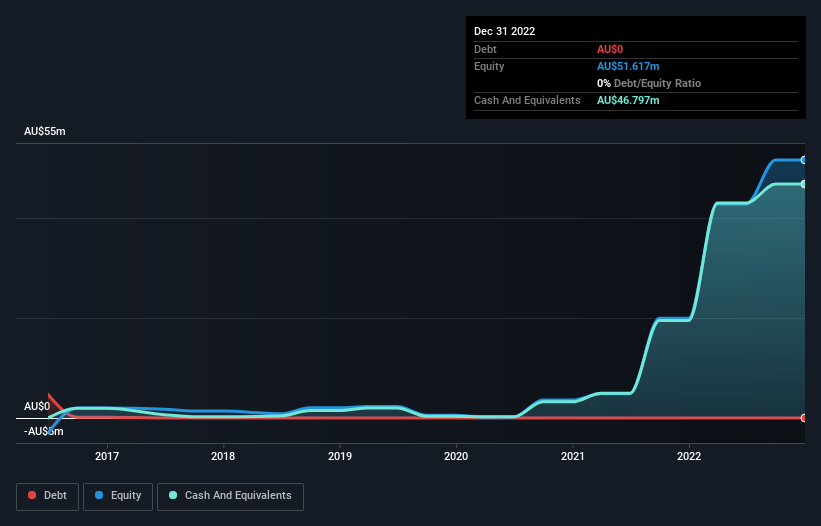Toggle the Equity series legend button
This screenshot has width=821, height=526.
coord(118,496)
